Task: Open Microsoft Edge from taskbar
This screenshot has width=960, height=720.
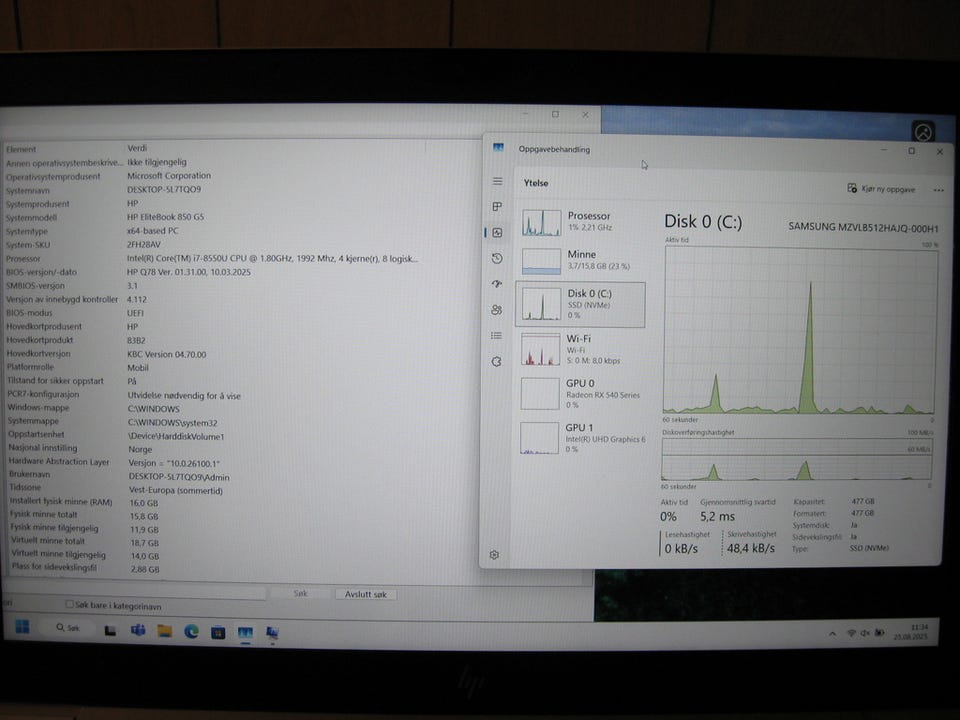Action: click(x=192, y=631)
